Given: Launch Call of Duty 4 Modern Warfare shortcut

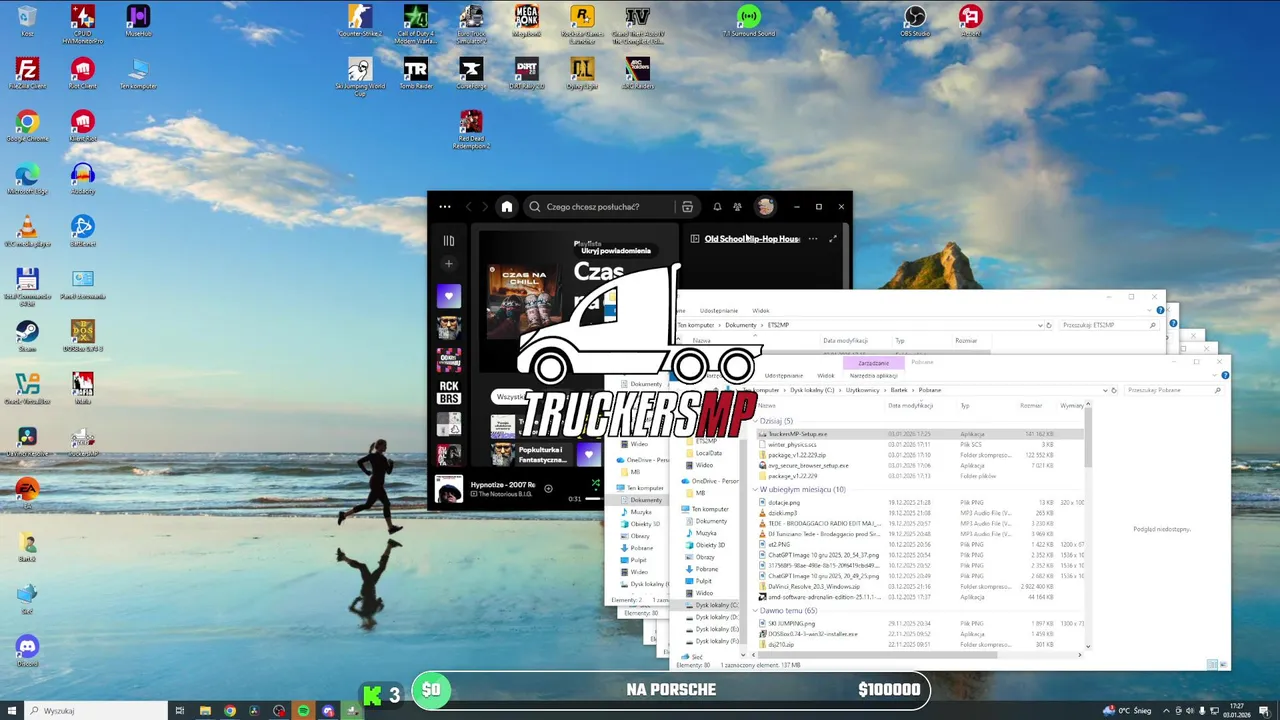Looking at the screenshot, I should pos(415,24).
